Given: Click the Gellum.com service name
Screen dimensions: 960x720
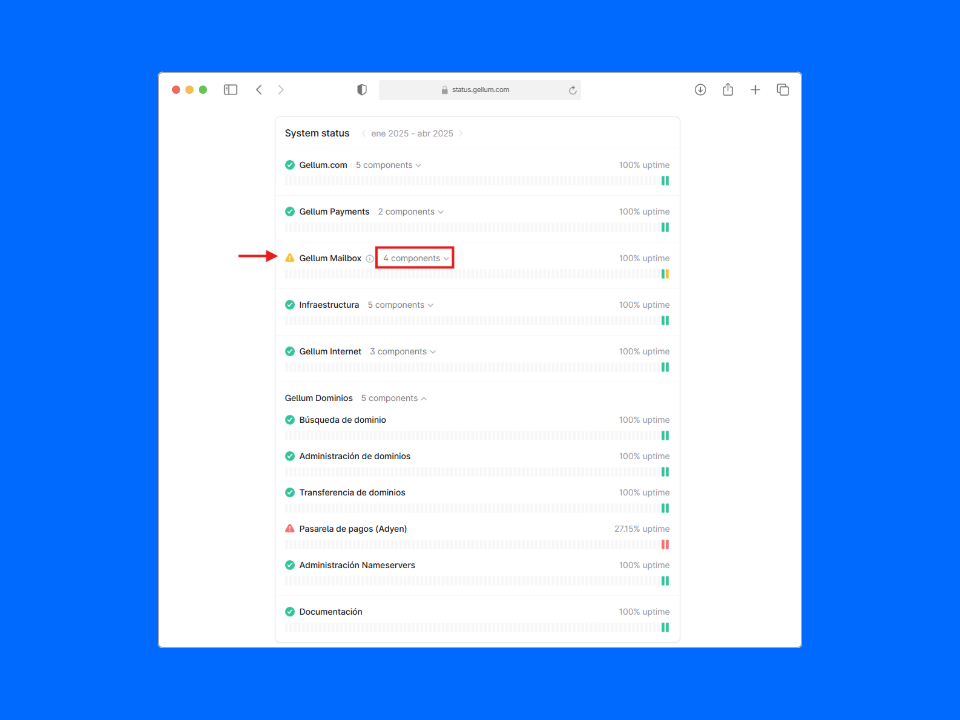Looking at the screenshot, I should coord(323,165).
